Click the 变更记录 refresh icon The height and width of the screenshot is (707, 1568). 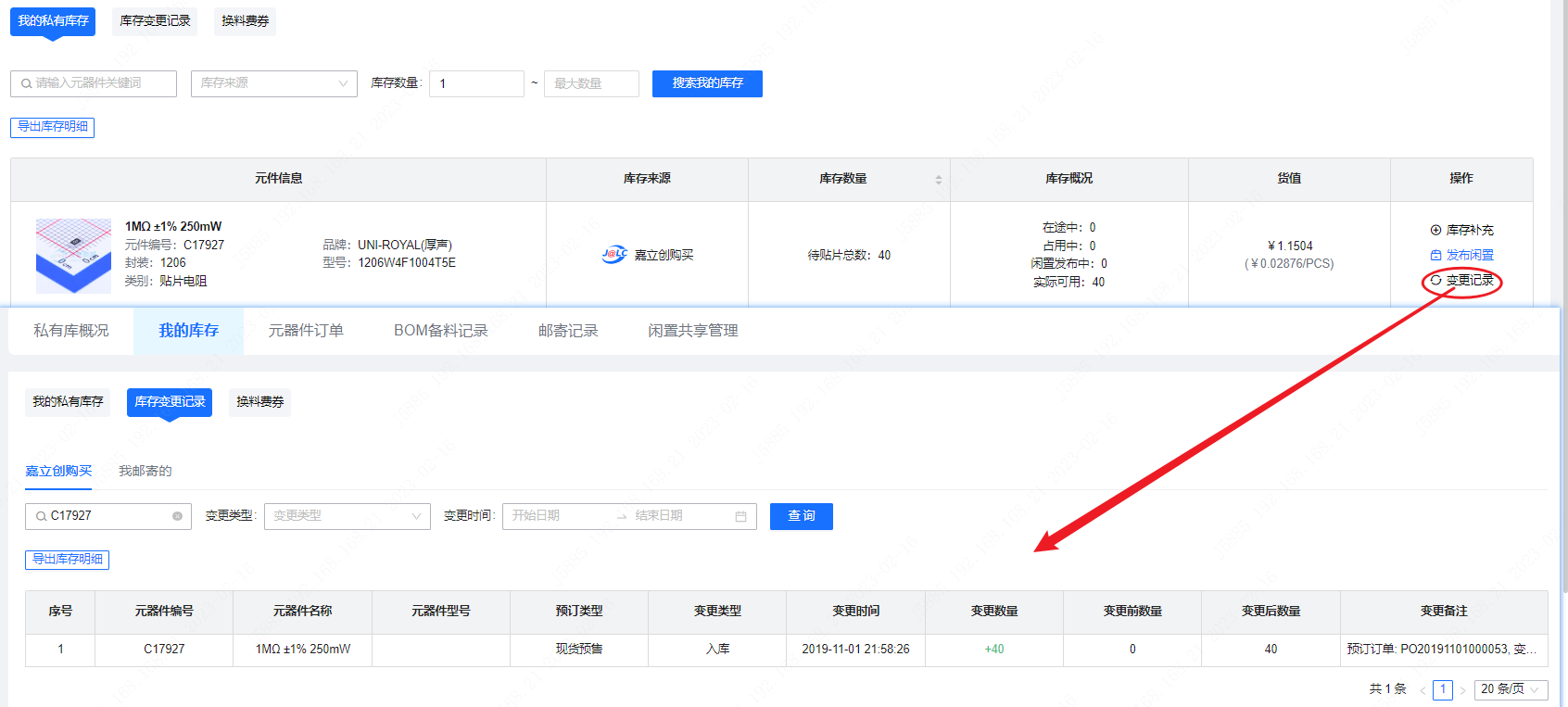pyautogui.click(x=1435, y=280)
